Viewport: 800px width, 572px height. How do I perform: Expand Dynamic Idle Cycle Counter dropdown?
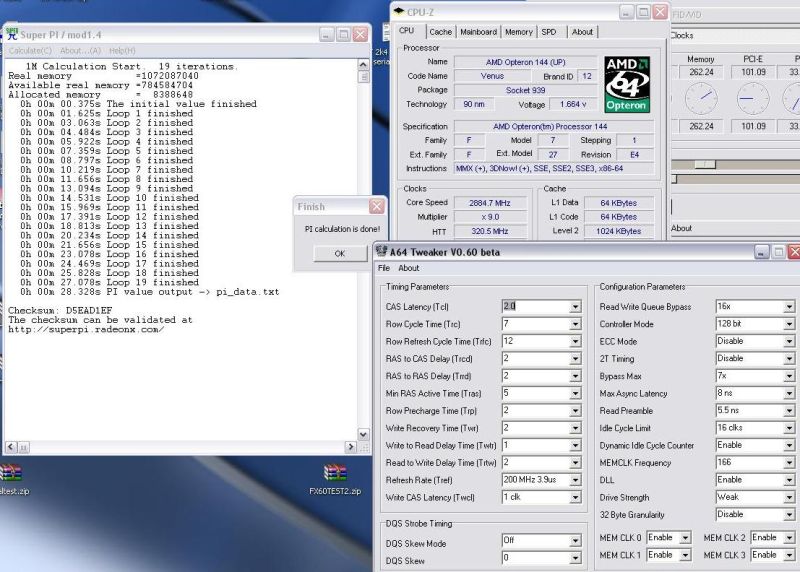789,445
